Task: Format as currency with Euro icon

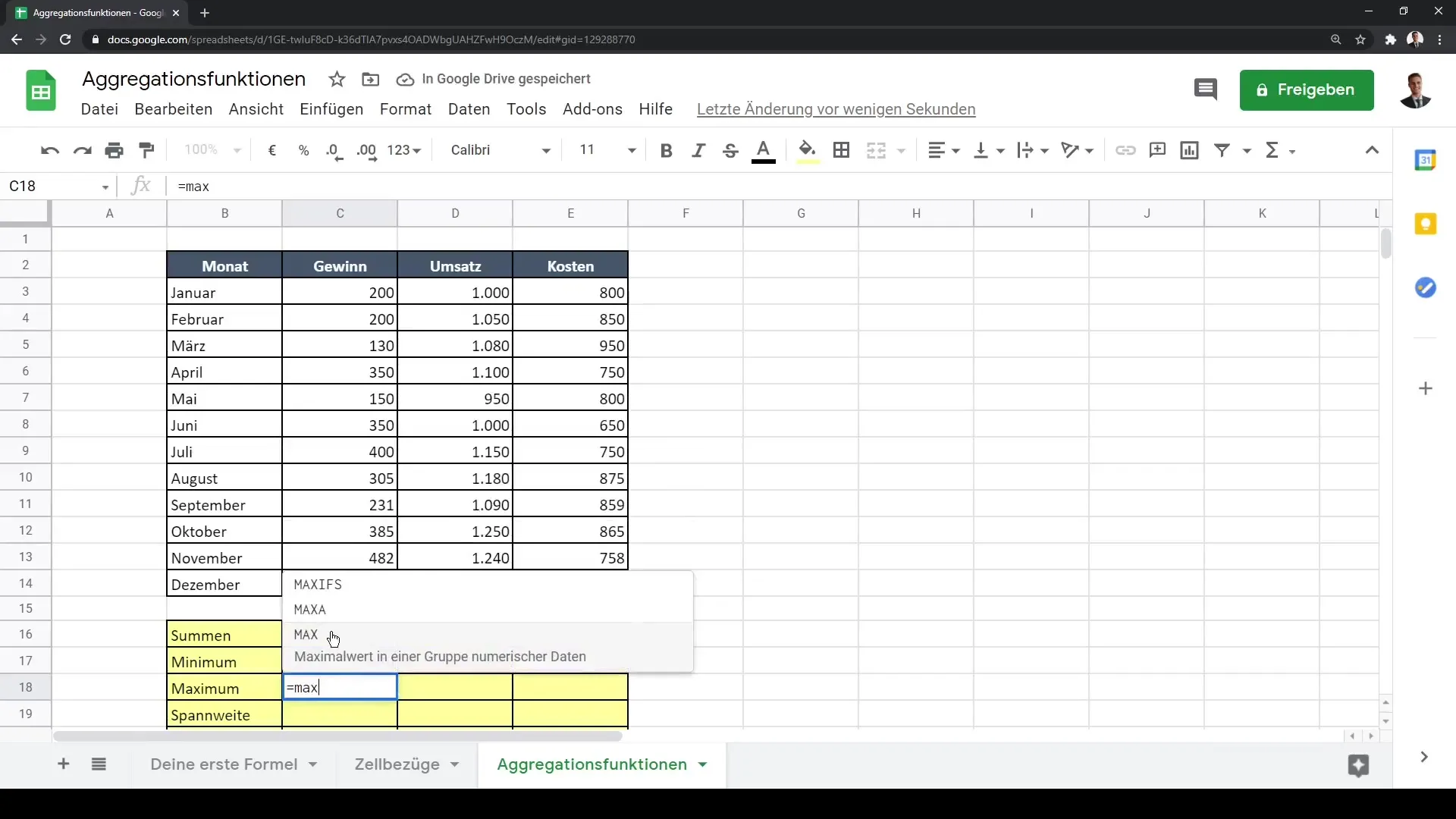Action: tap(271, 150)
